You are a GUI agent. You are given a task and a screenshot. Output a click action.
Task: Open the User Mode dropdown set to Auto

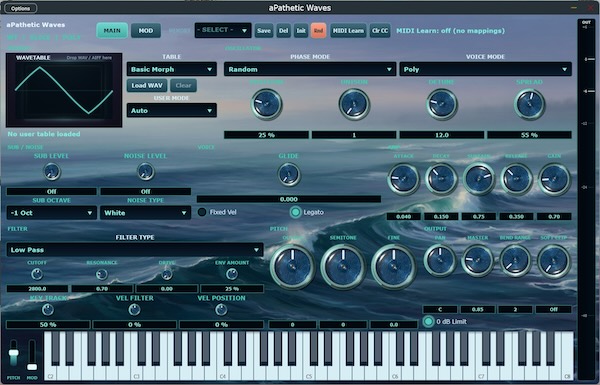171,111
